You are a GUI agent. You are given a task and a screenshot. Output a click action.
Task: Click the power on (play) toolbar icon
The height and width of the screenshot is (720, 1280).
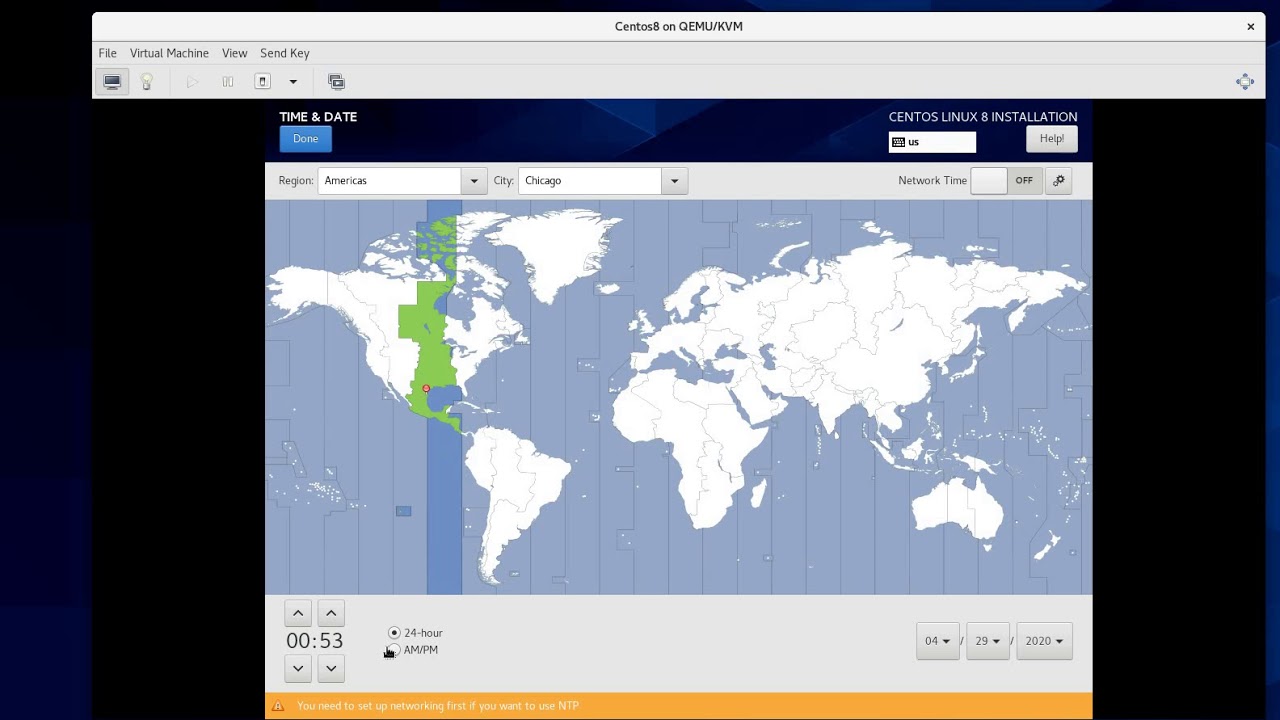point(193,82)
